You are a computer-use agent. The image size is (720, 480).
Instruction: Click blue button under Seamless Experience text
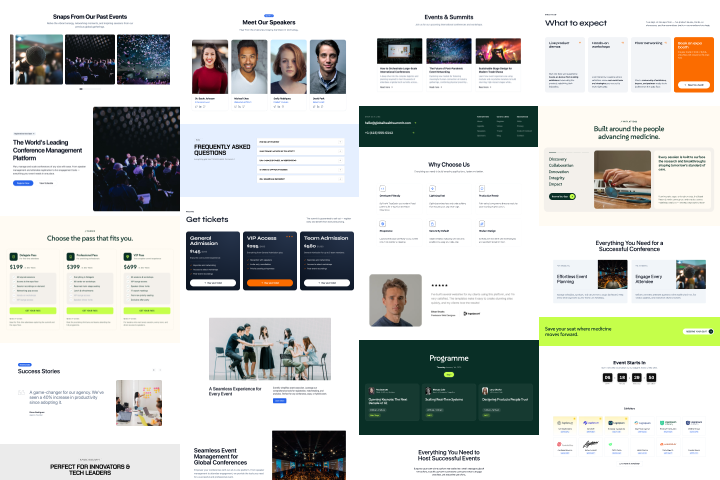click(280, 401)
